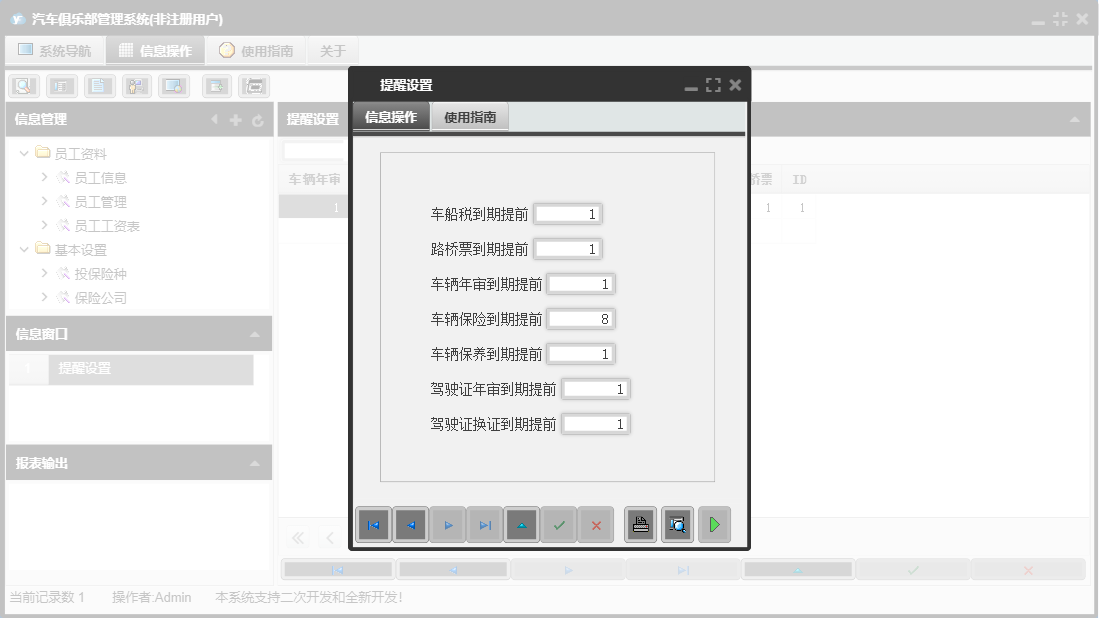This screenshot has width=1099, height=618.
Task: Go to previous record in dialog navigator
Action: click(x=411, y=525)
